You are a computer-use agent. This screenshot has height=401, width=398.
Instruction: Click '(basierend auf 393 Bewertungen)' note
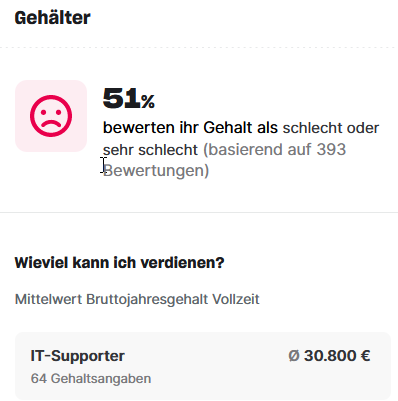point(224,160)
